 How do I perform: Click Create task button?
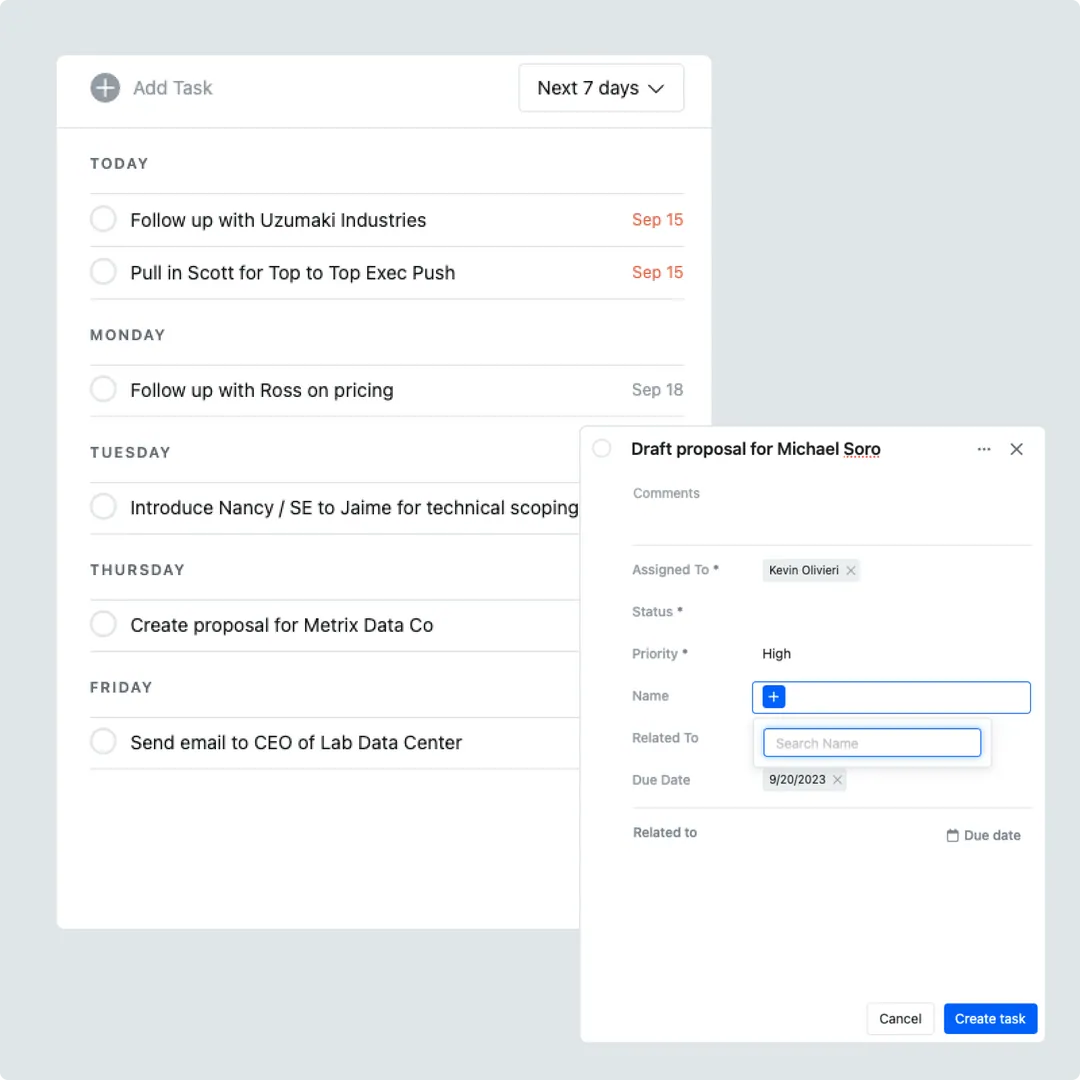click(990, 1019)
